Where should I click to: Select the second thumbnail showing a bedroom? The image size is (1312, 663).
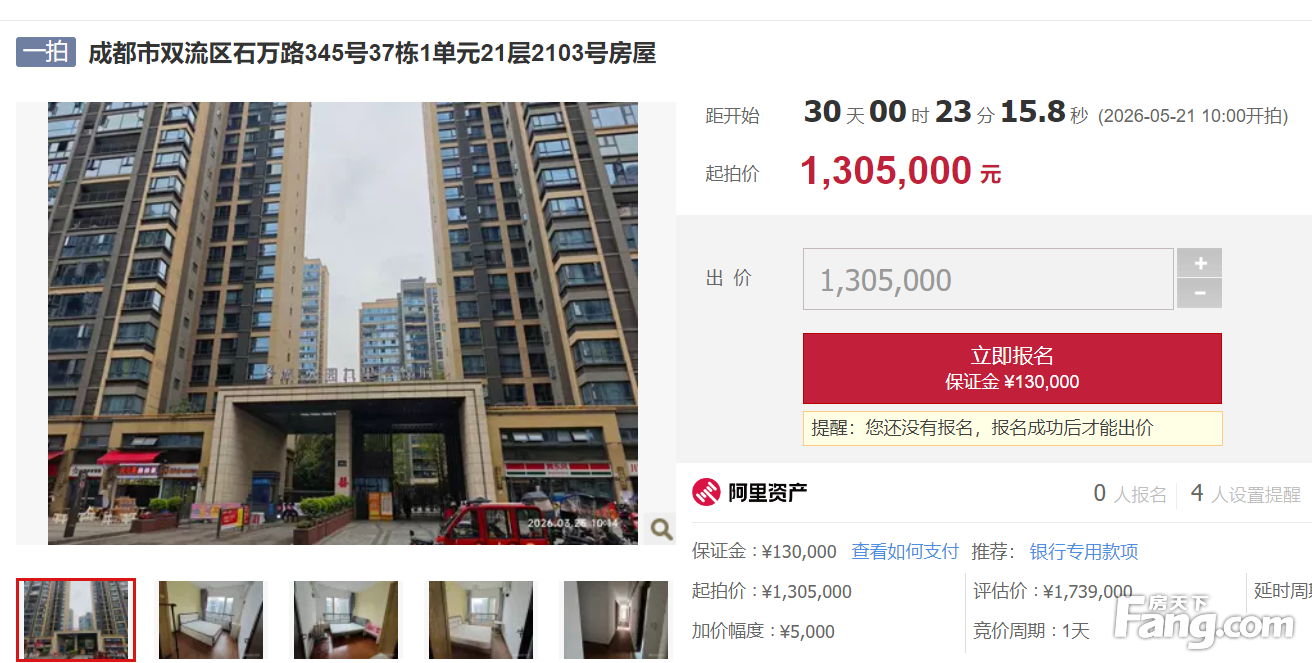(211, 620)
